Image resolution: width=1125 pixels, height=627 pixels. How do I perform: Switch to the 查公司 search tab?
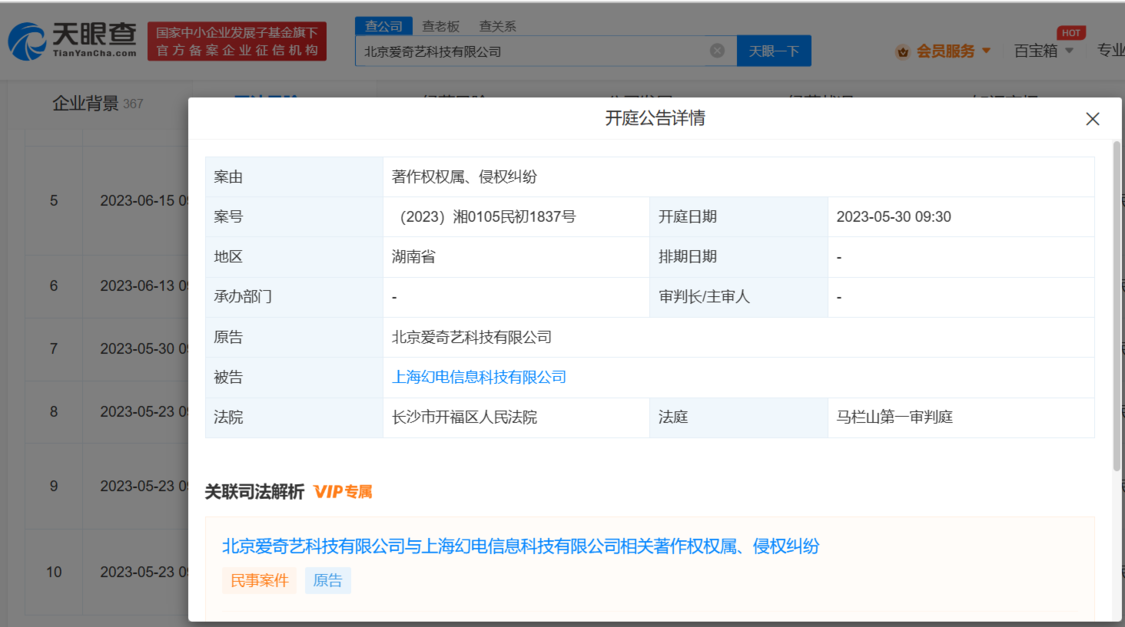tap(384, 27)
